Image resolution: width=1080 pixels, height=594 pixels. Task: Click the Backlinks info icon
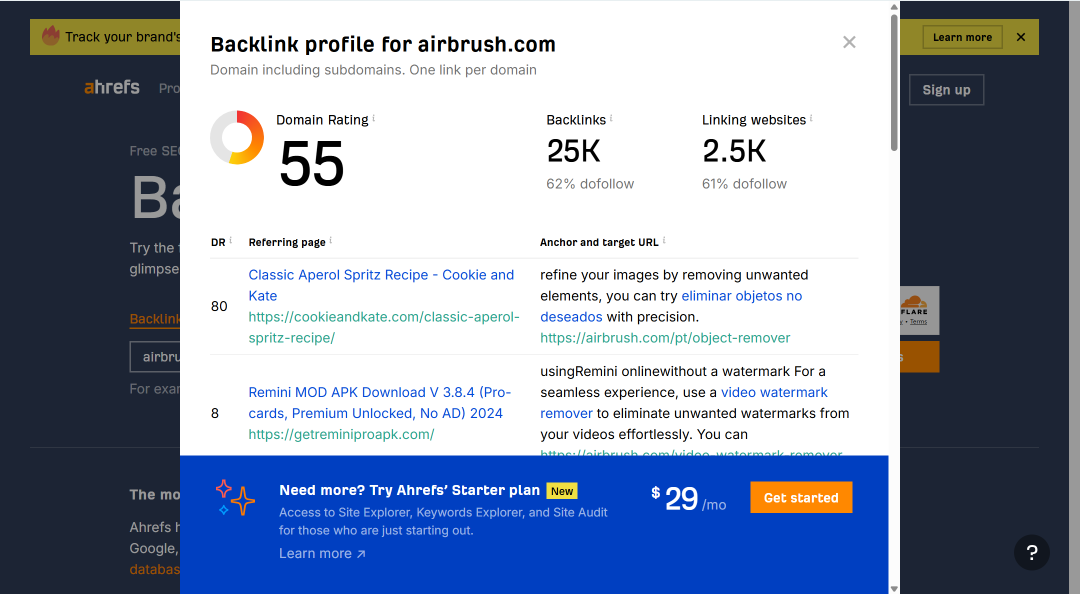(x=611, y=119)
